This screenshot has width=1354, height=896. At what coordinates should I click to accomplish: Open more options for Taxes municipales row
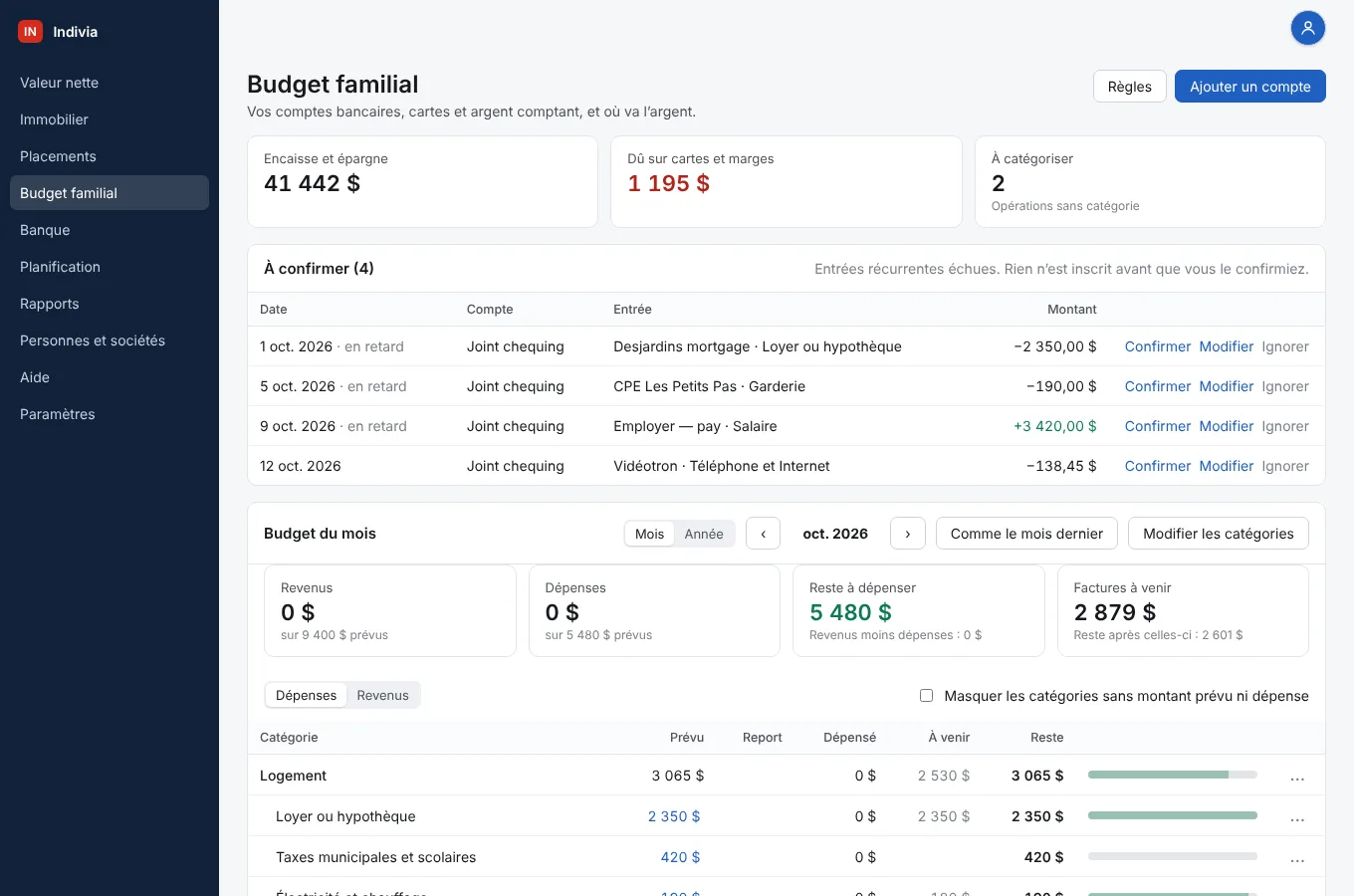(x=1297, y=858)
